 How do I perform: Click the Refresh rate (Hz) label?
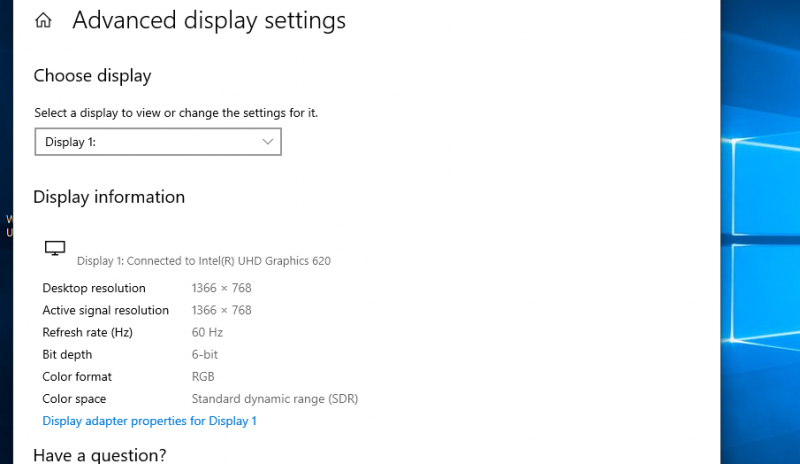87,332
